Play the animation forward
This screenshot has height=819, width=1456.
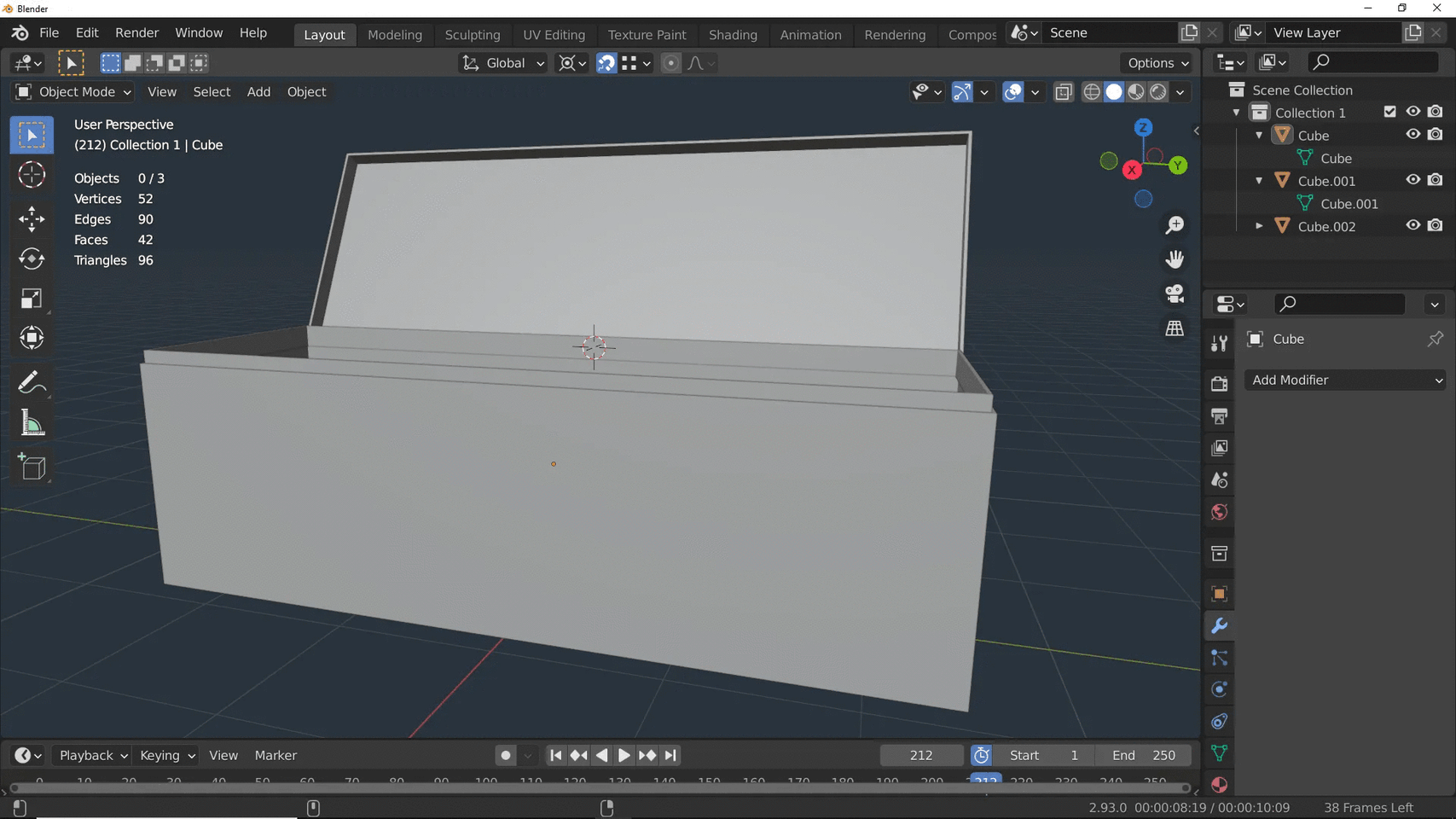tap(624, 755)
